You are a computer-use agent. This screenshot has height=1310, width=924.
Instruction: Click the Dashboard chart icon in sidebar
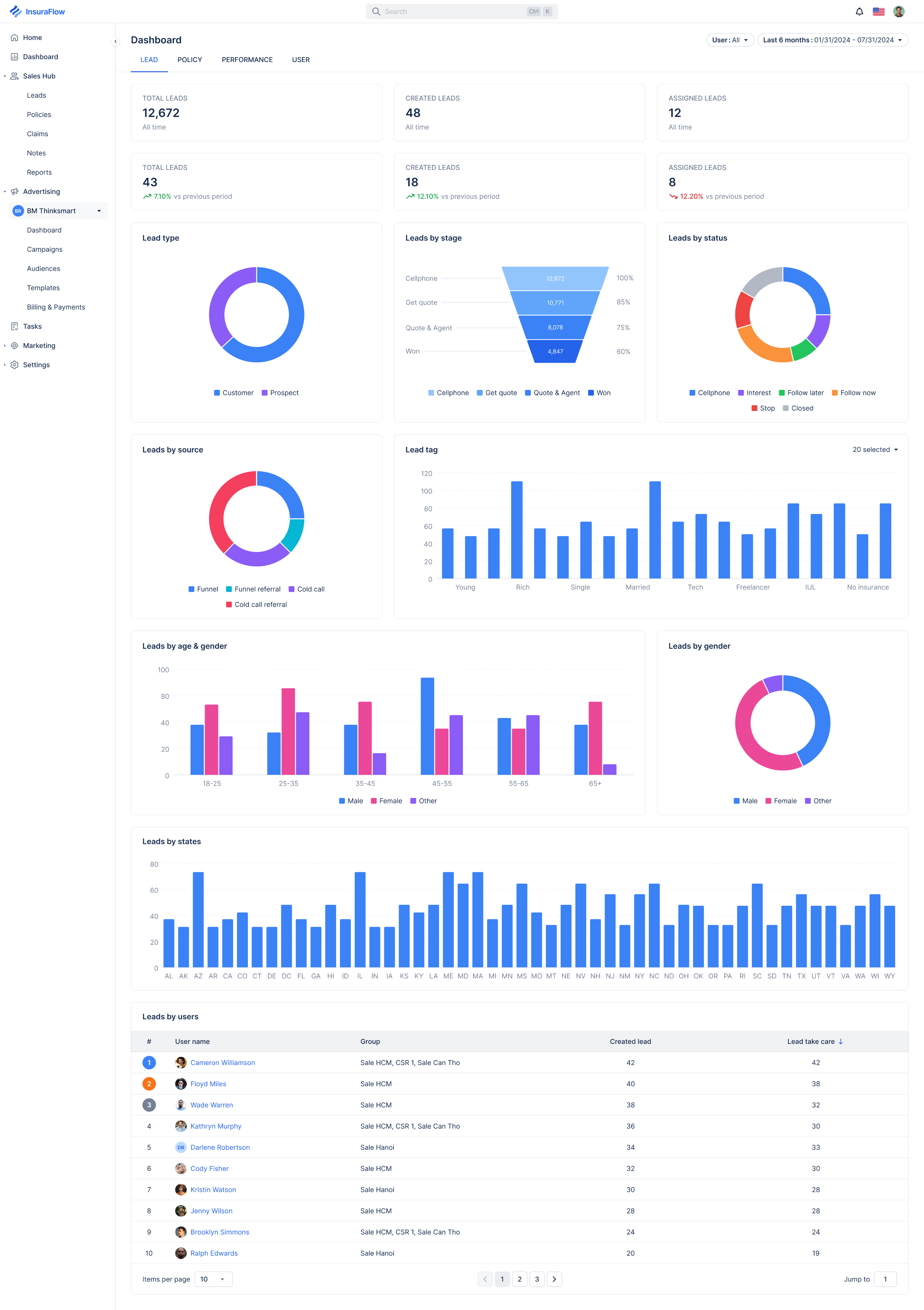[15, 57]
